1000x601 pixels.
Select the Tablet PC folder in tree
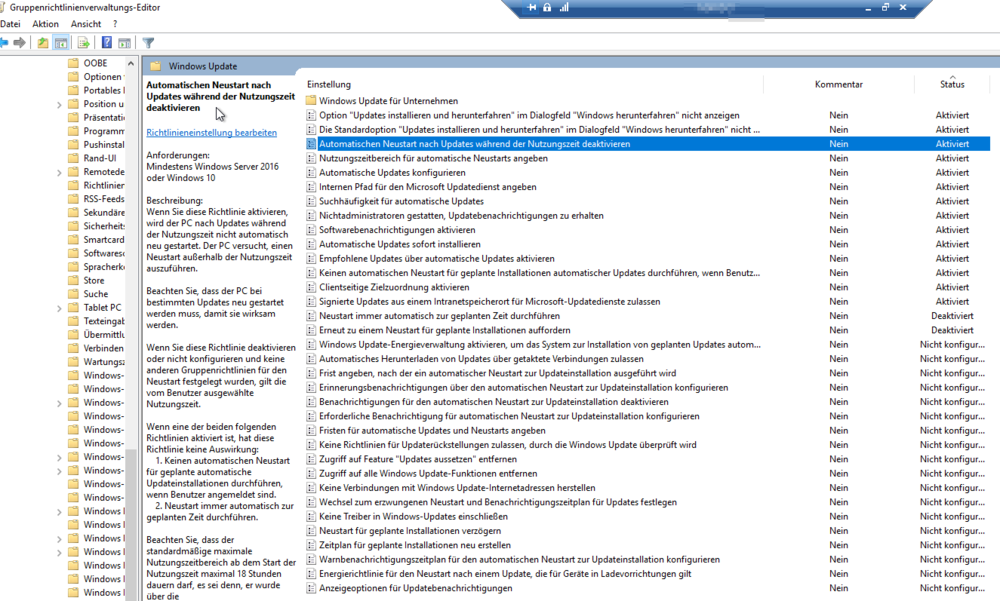click(x=102, y=307)
